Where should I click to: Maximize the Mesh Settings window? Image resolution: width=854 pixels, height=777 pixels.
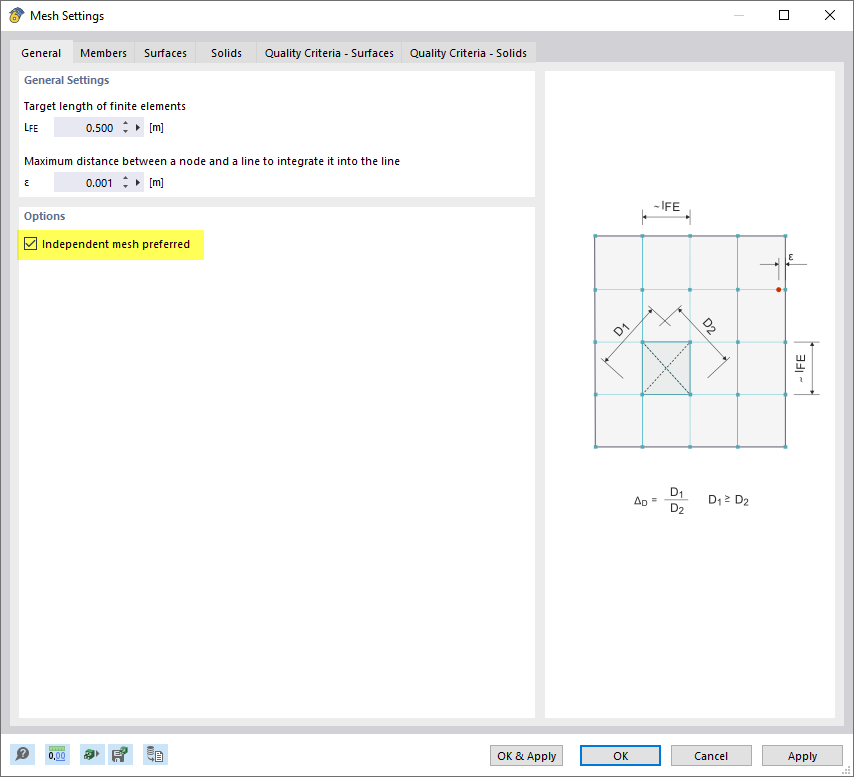coord(784,15)
